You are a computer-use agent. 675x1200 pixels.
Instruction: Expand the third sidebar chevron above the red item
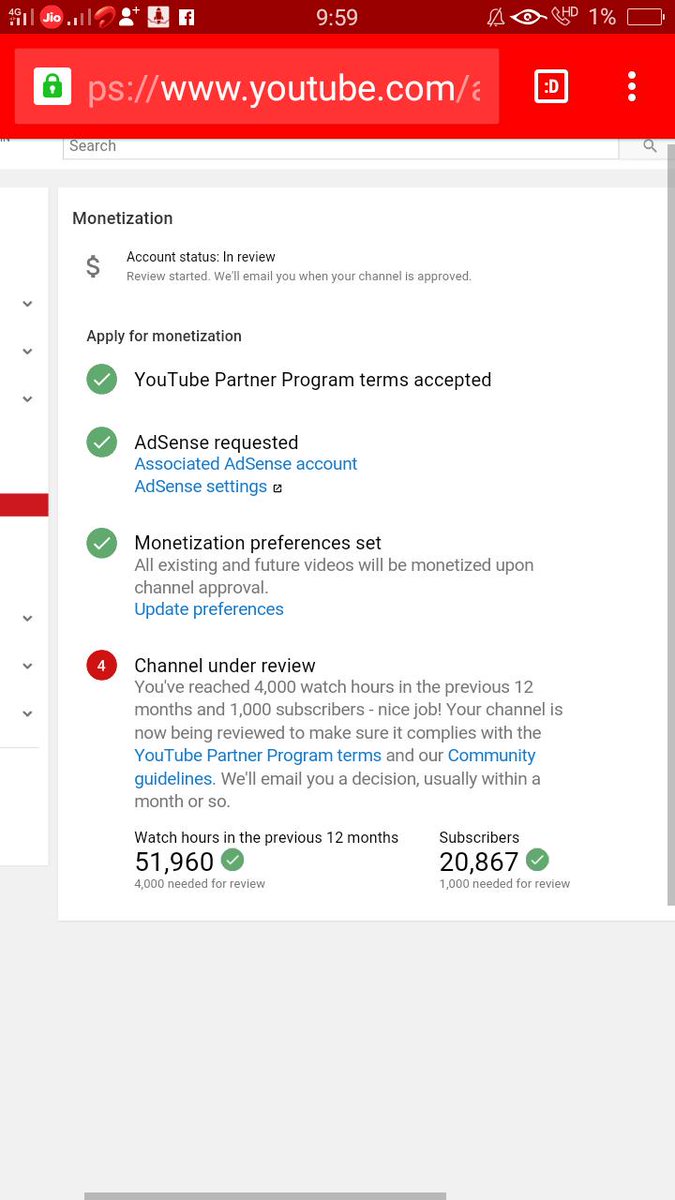(x=27, y=398)
